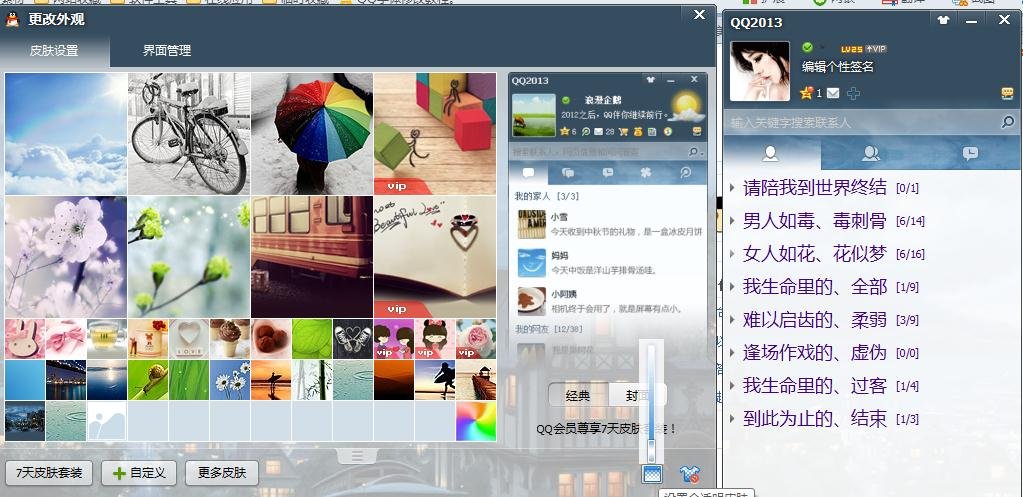Switch to the groups tab in main window
The width and height of the screenshot is (1023, 497).
point(870,153)
